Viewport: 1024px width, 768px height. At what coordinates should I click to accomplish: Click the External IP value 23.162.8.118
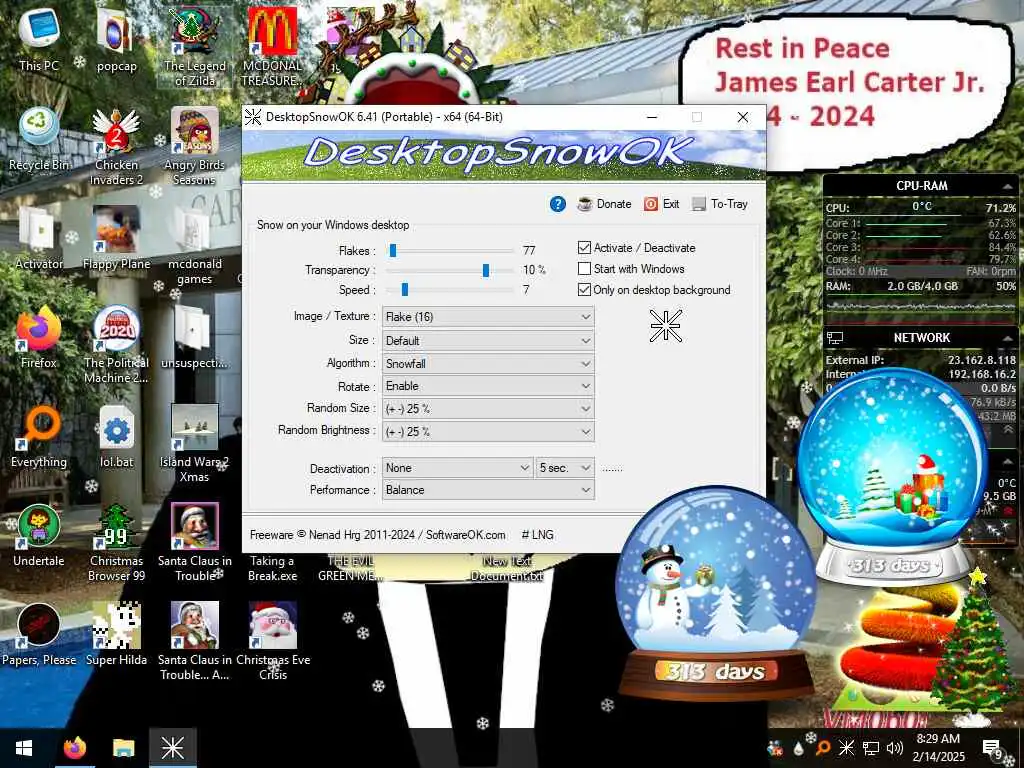[982, 360]
